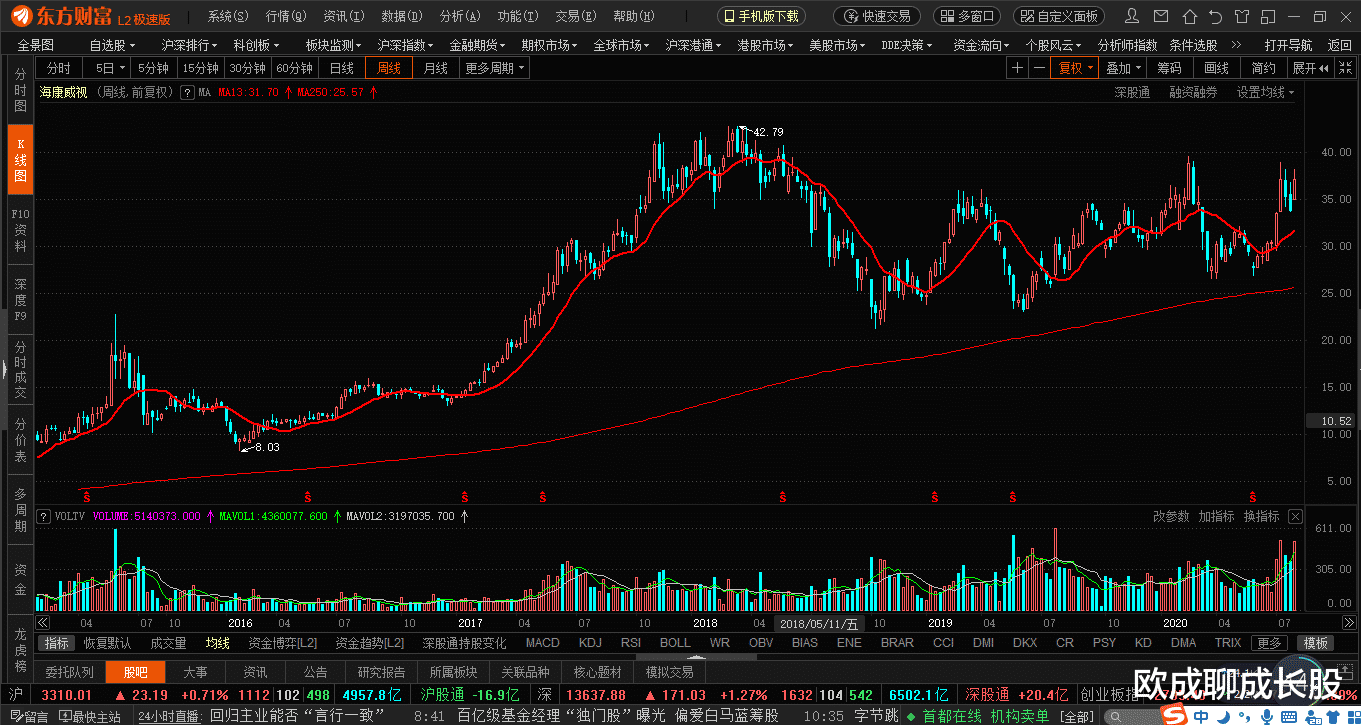Open the user account icon
Screen dimensions: 1361x725
pos(1131,16)
